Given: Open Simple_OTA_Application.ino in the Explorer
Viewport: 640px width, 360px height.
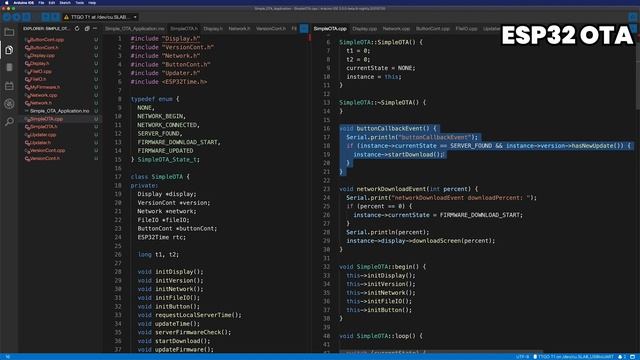Looking at the screenshot, I should click(x=61, y=111).
